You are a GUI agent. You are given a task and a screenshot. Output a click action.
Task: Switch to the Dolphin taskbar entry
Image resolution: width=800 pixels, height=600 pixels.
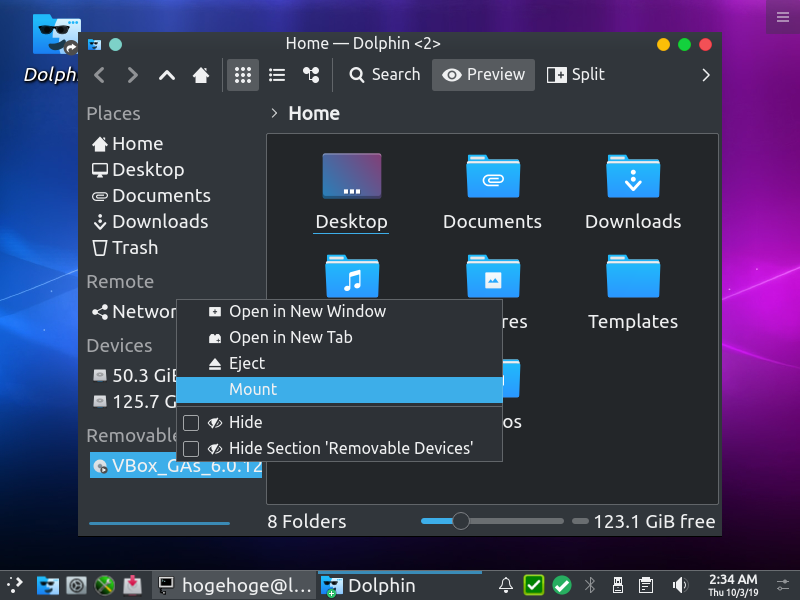(x=400, y=585)
